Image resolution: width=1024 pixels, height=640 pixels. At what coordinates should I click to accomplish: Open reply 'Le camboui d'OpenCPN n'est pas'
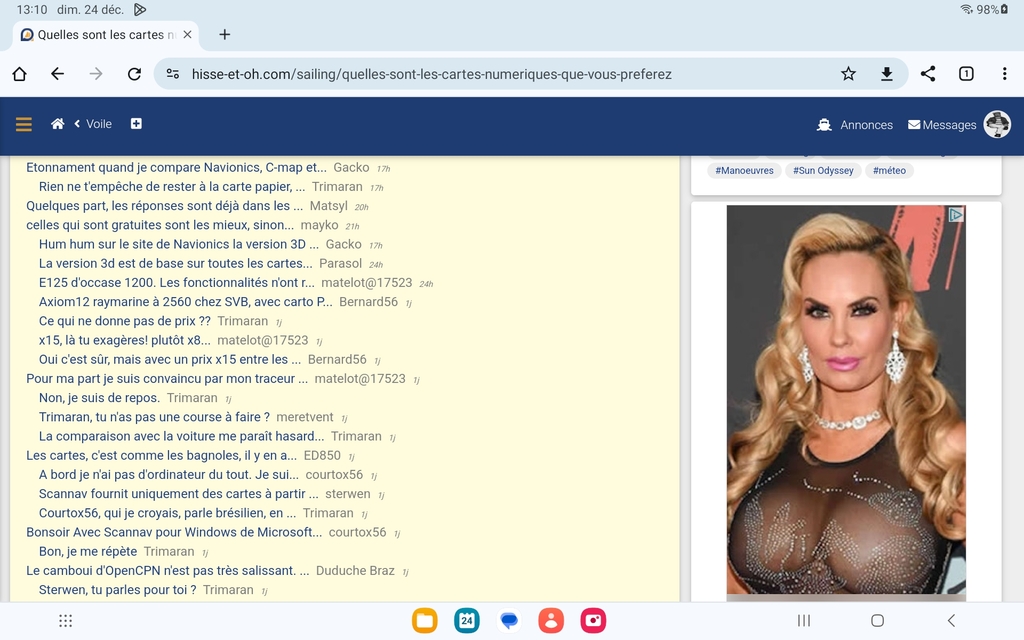[168, 571]
